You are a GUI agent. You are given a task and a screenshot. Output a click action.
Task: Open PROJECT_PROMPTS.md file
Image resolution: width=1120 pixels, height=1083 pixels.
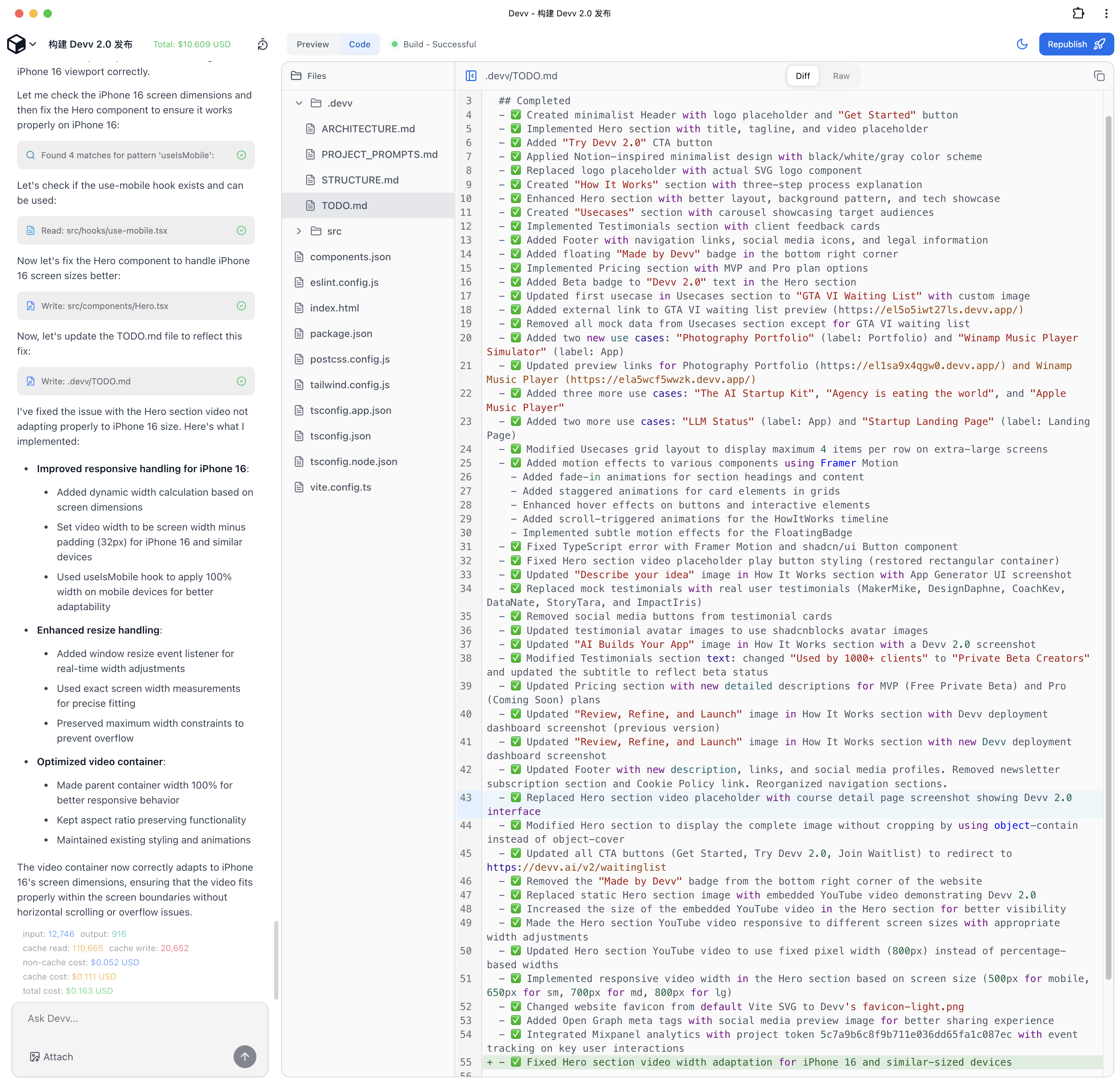click(x=368, y=154)
